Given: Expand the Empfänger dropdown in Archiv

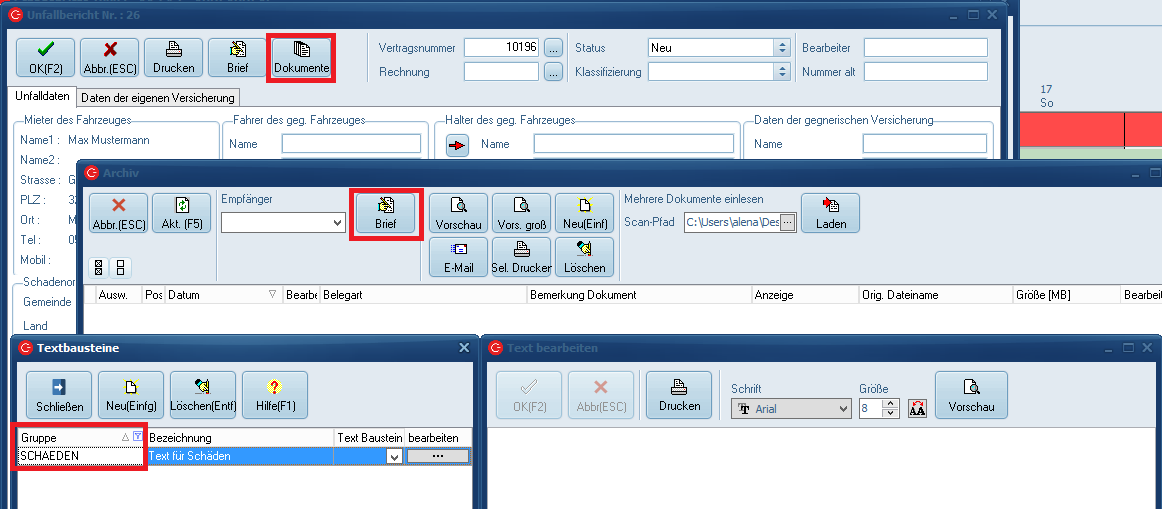Looking at the screenshot, I should pos(337,223).
